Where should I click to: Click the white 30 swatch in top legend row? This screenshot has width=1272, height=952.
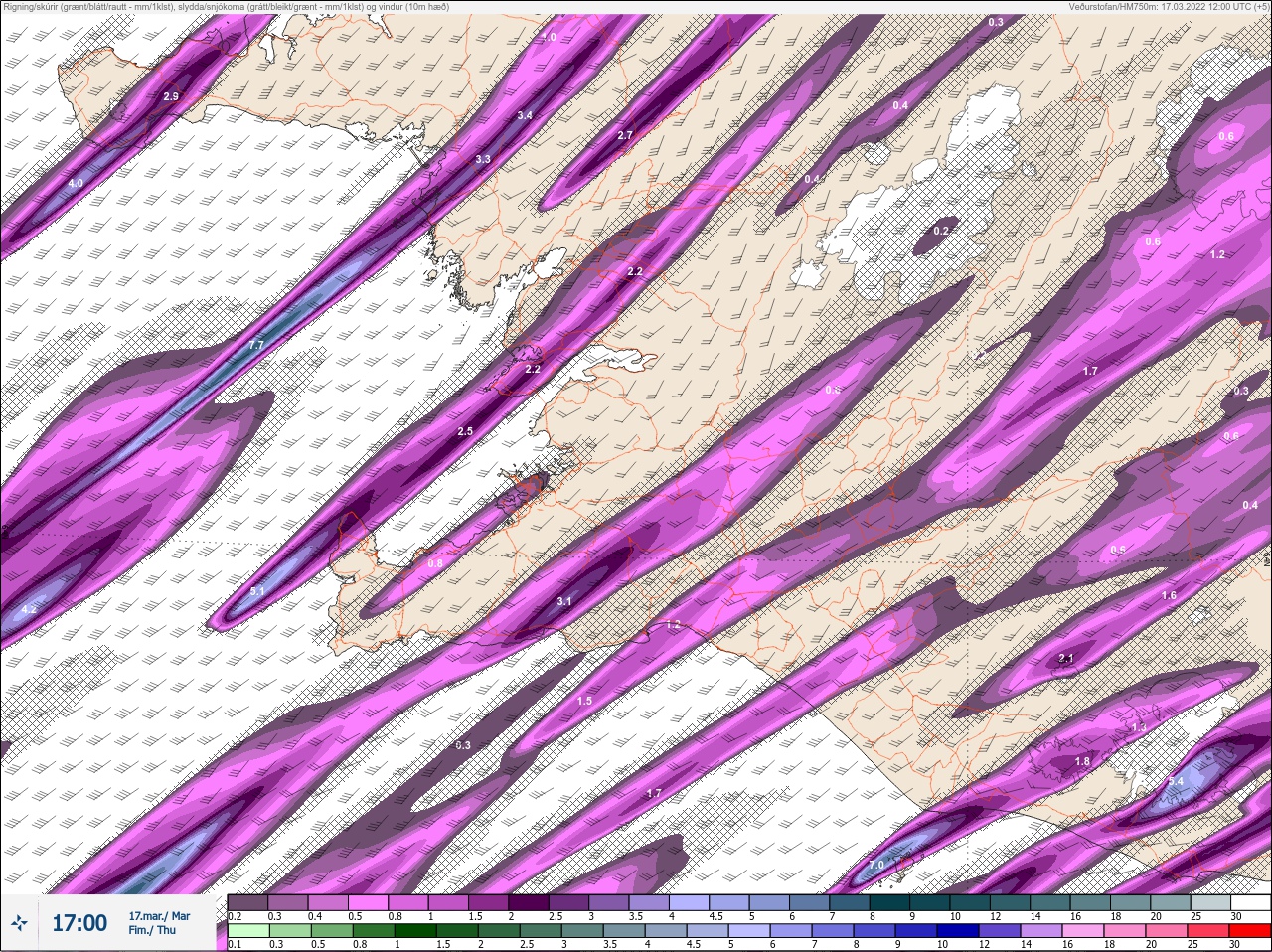[x=1249, y=902]
